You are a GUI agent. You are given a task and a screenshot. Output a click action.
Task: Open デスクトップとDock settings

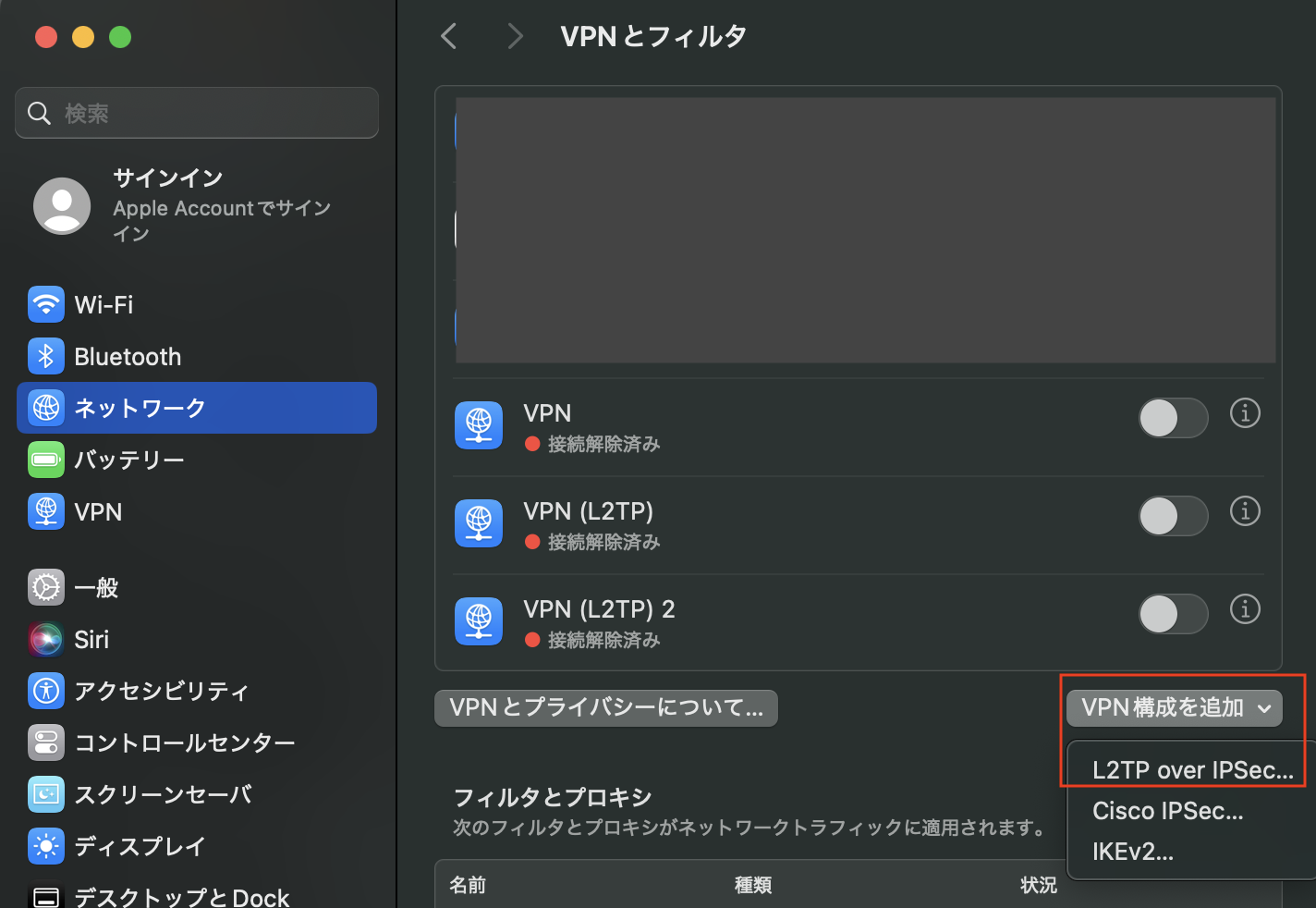click(x=197, y=897)
